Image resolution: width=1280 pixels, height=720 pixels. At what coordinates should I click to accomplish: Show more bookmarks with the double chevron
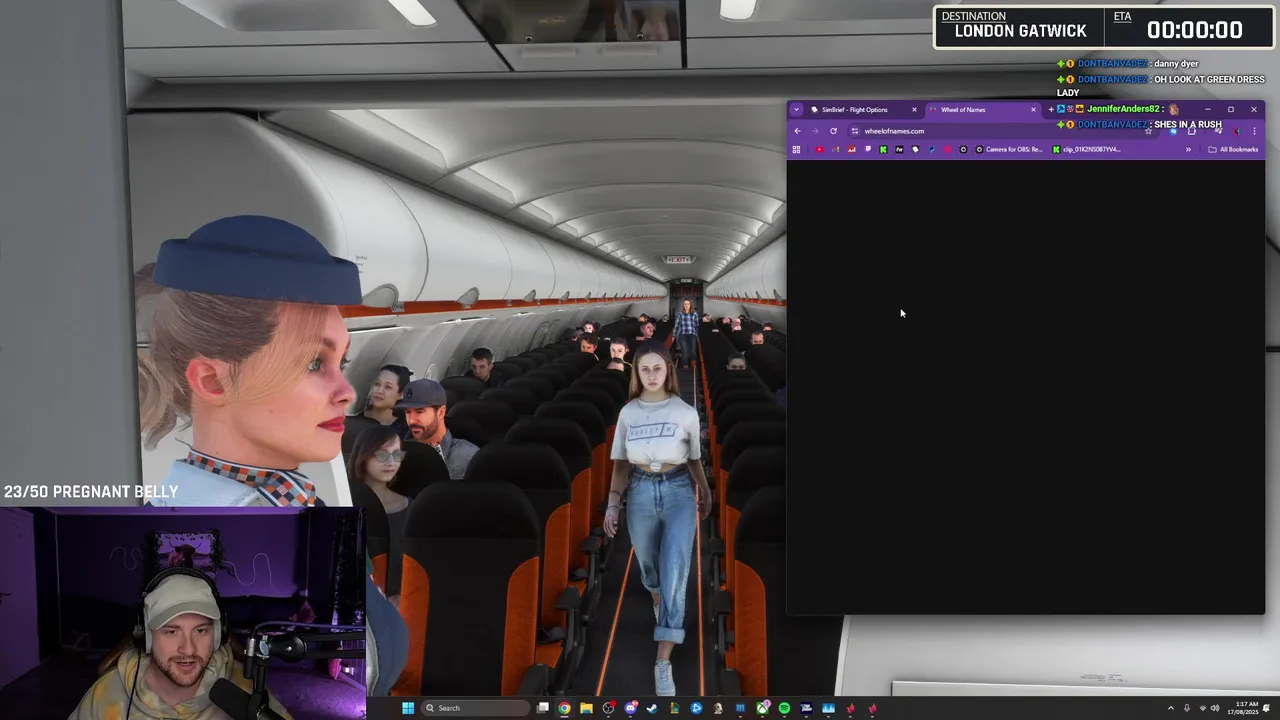1188,149
